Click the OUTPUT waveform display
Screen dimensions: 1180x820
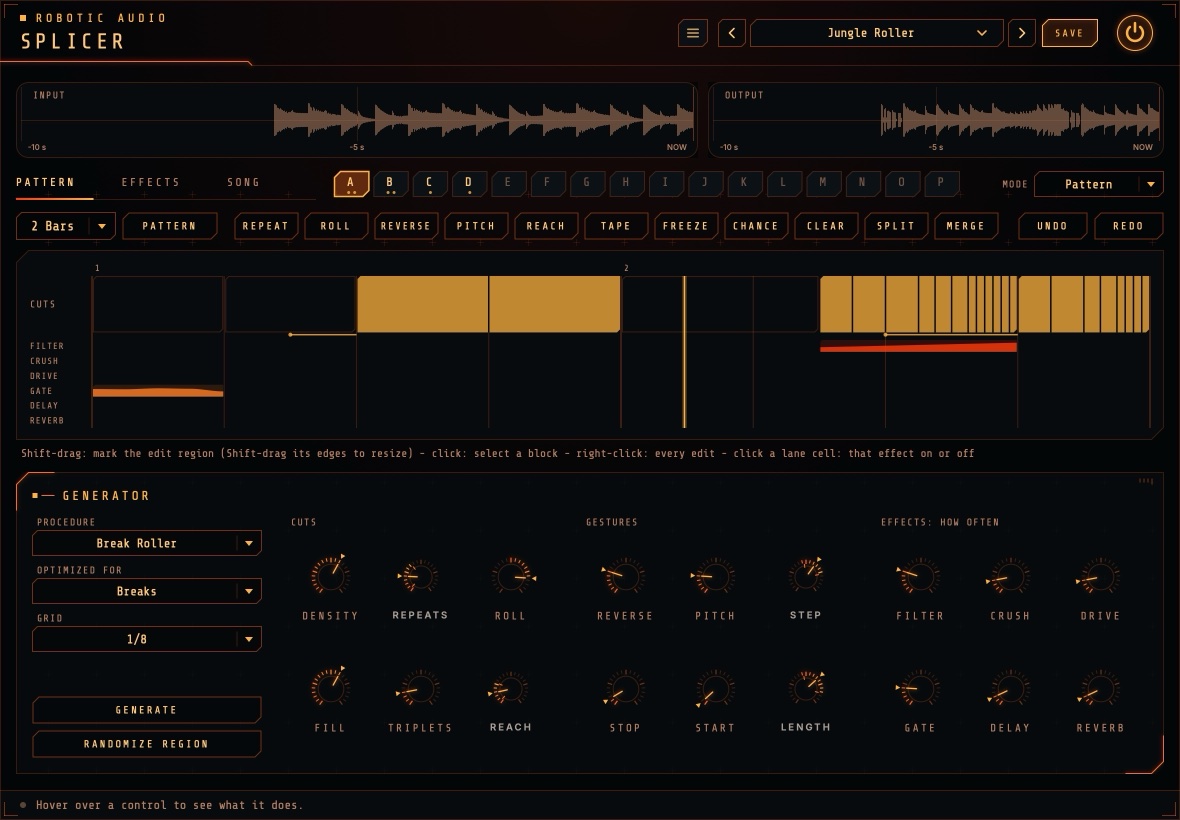[936, 120]
